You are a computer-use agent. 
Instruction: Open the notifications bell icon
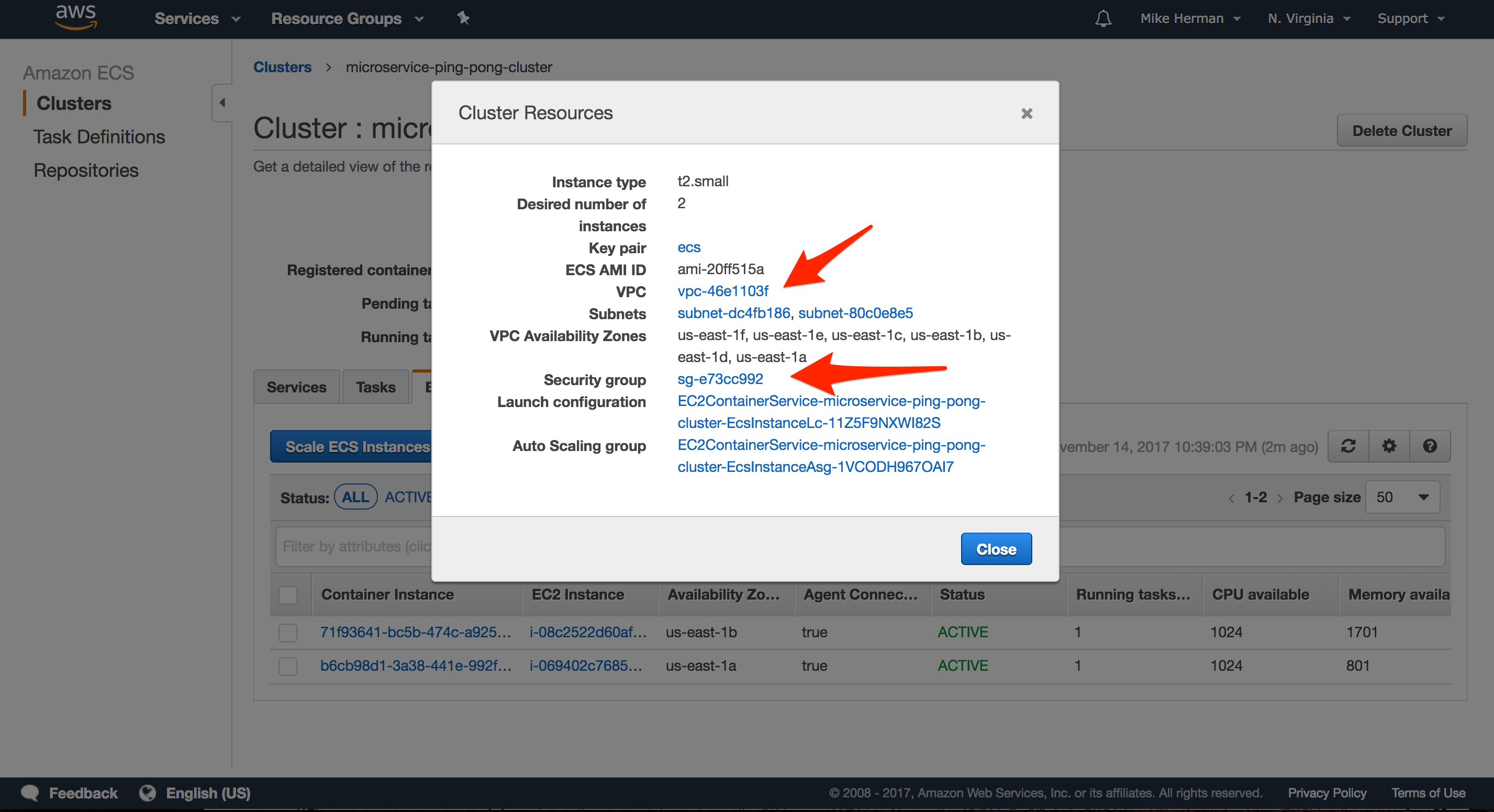pyautogui.click(x=1102, y=18)
